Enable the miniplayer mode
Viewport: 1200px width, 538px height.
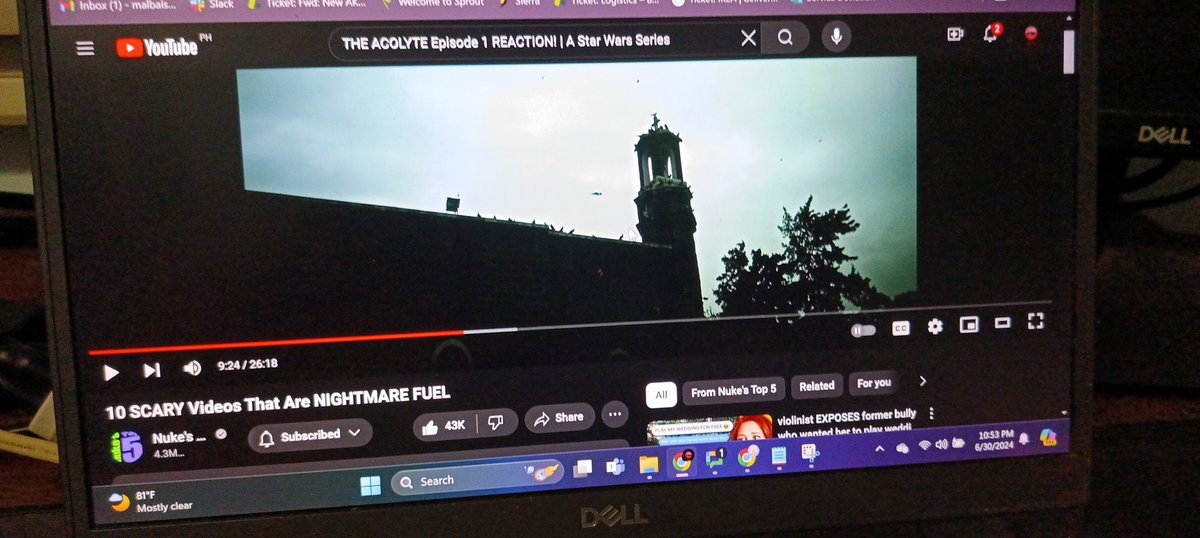(968, 324)
